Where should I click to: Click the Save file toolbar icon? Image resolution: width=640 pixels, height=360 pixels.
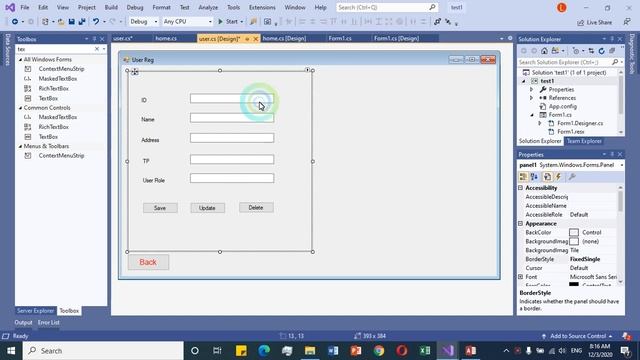(x=71, y=22)
